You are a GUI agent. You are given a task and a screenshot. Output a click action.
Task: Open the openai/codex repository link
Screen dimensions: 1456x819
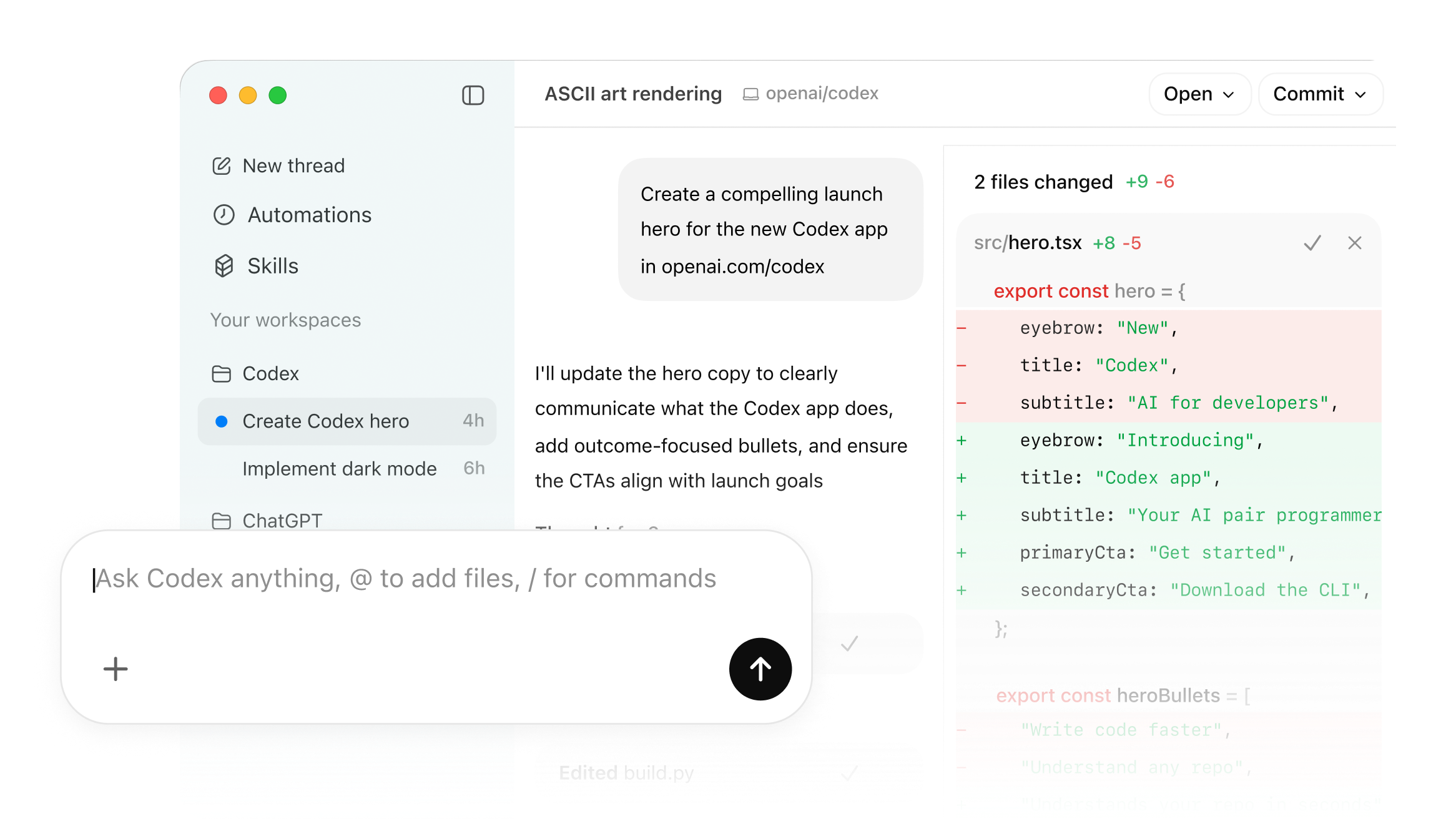[820, 93]
